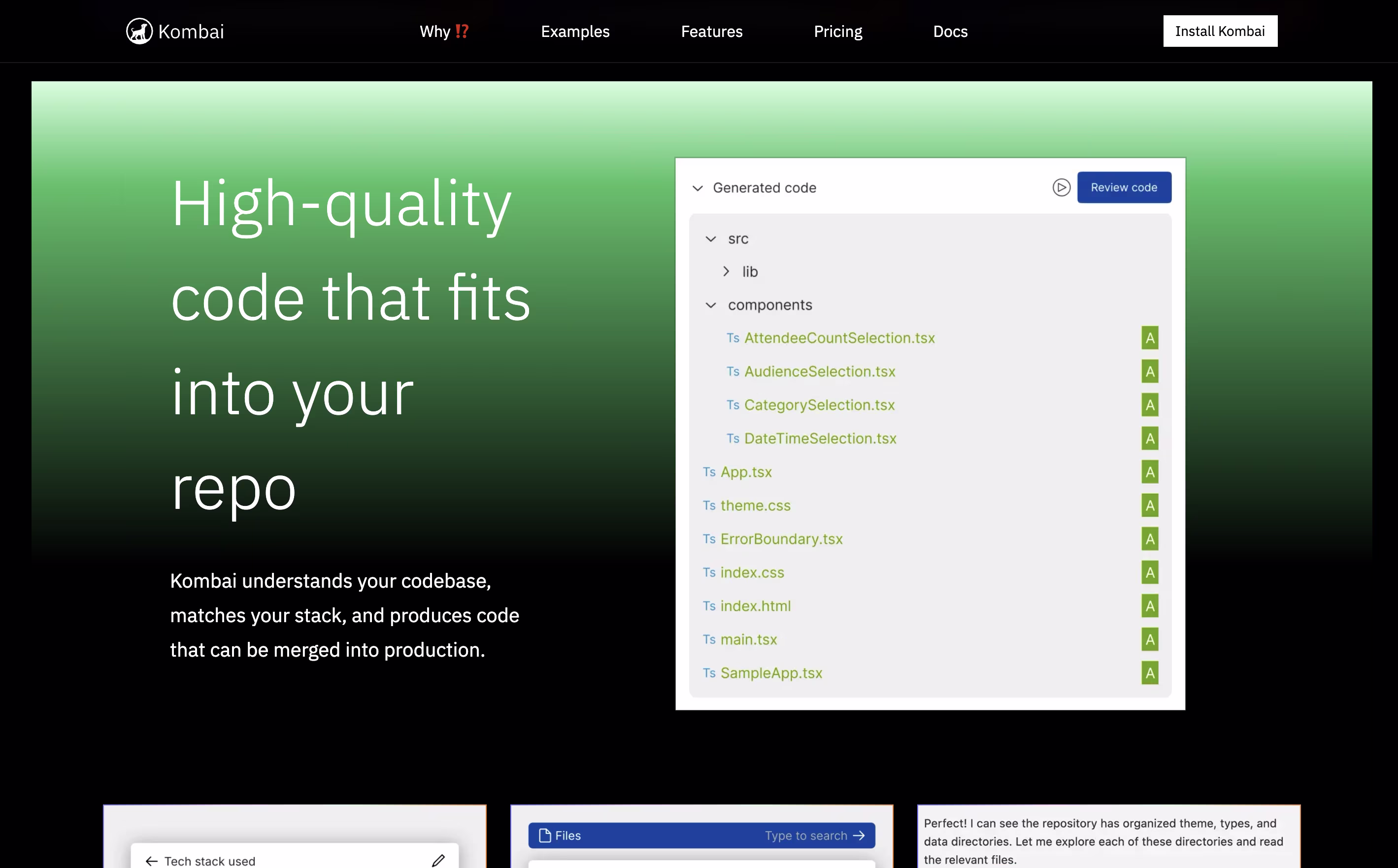Click the A badge for main.tsx
The height and width of the screenshot is (868, 1398).
click(1150, 639)
